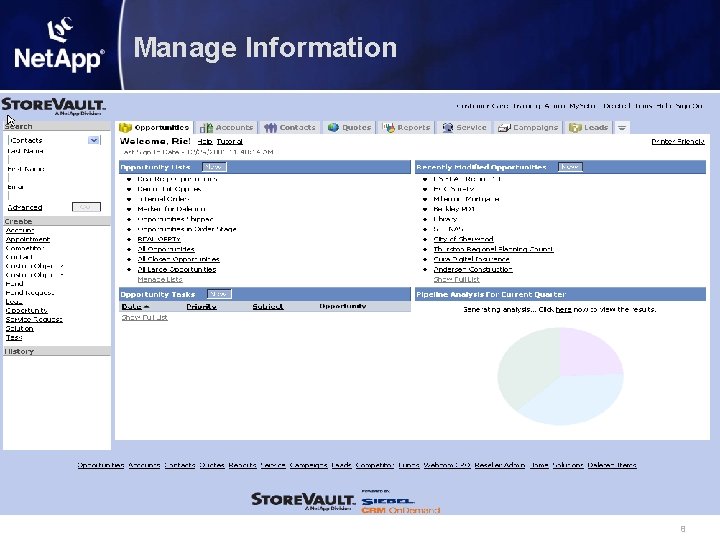Open the Tutorial link
This screenshot has width=720, height=540.
(x=230, y=142)
